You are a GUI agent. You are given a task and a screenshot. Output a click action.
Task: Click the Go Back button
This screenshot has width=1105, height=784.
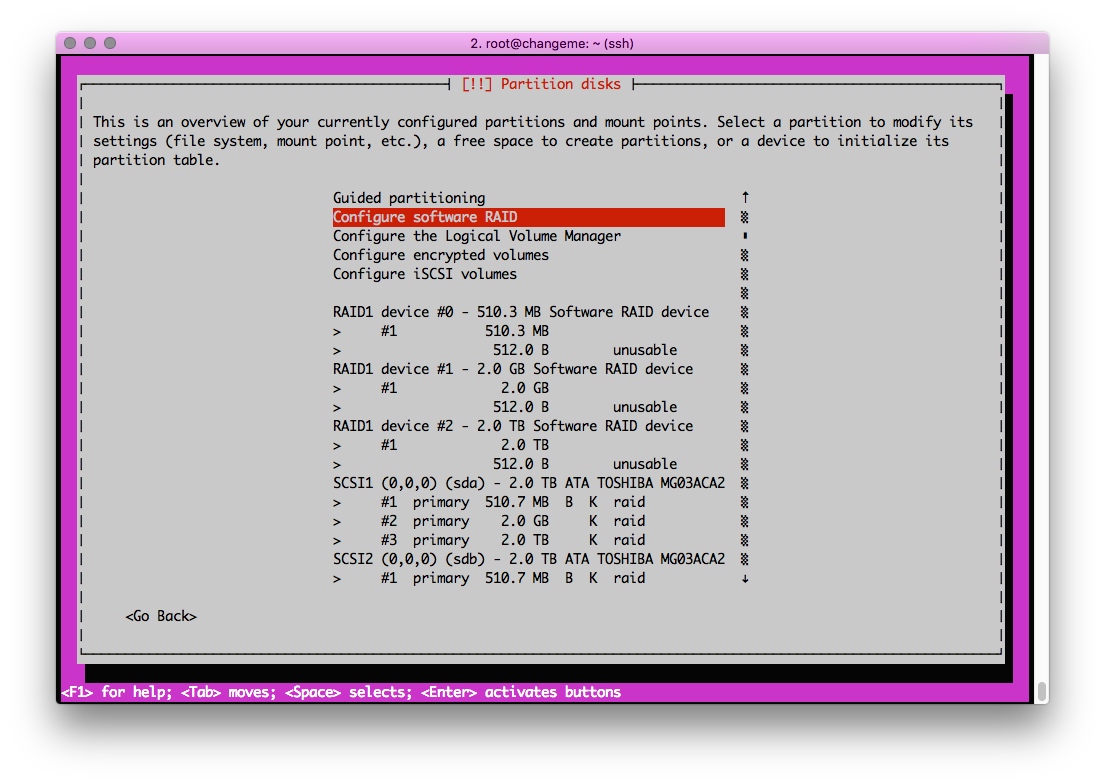click(161, 616)
